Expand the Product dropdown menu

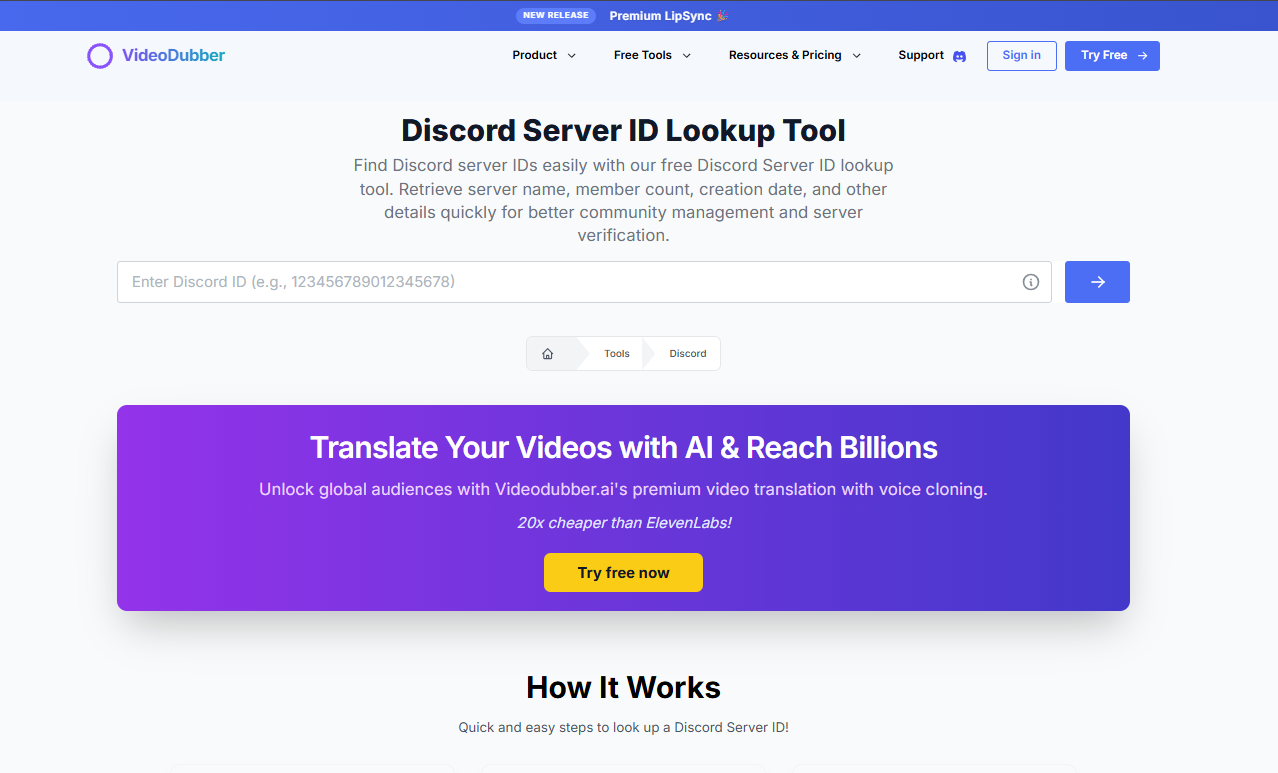pos(544,55)
